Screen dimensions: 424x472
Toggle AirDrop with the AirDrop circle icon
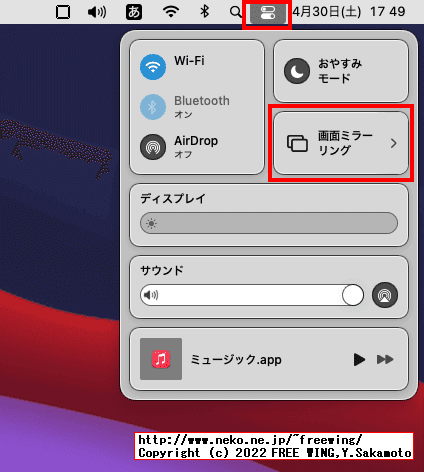[153, 147]
